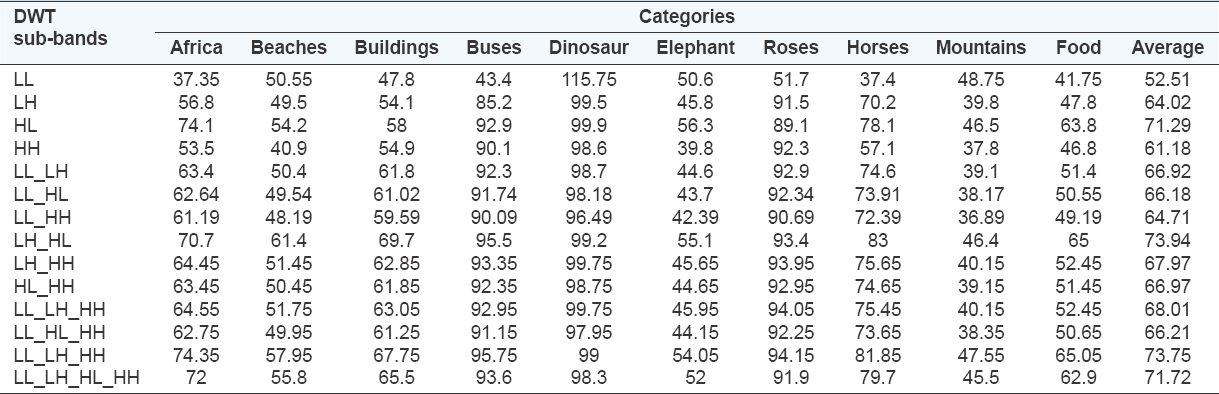Click the LL_LH_HL_HH row label
This screenshot has width=1219, height=394.
63,379
